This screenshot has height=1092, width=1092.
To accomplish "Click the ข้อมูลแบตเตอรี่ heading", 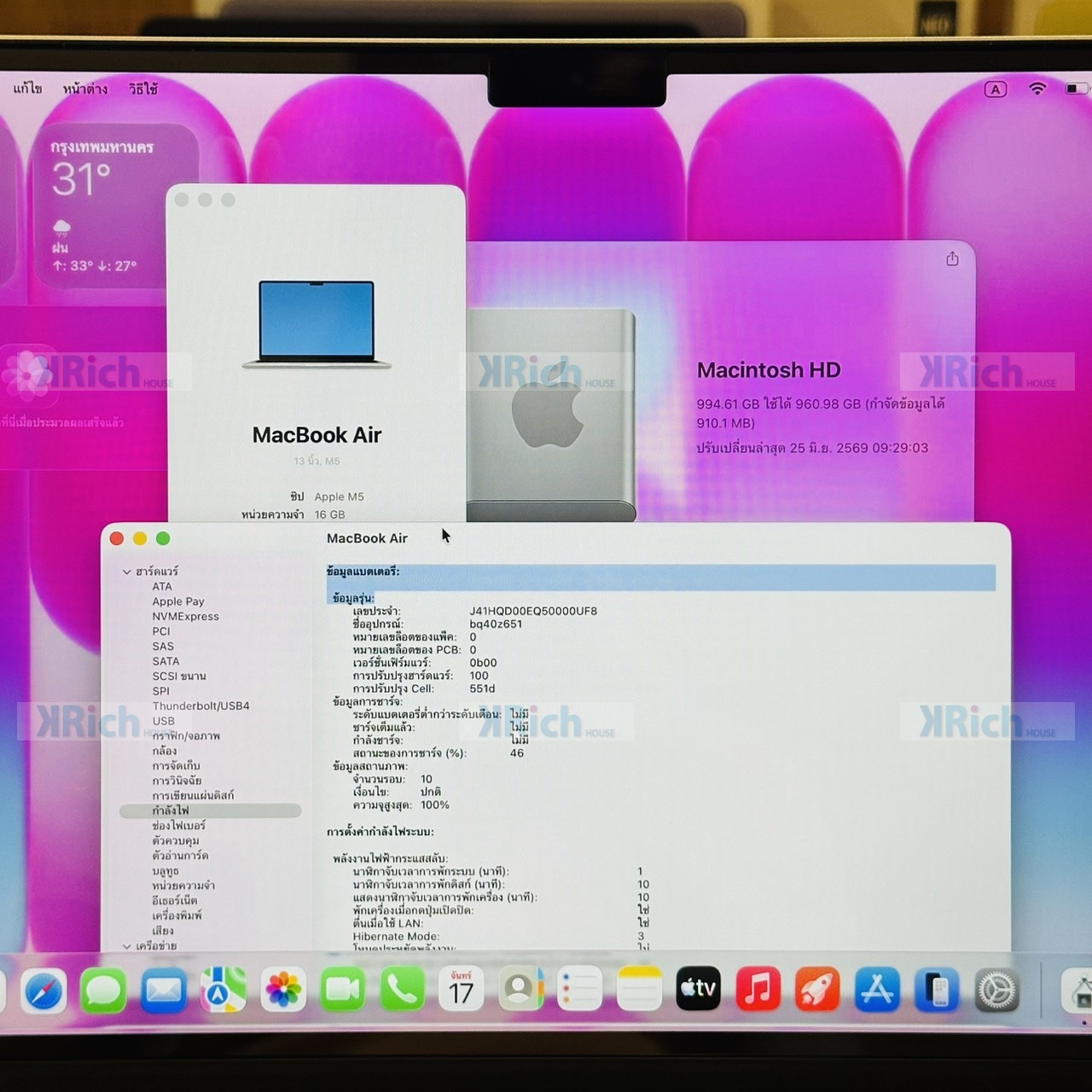I will tap(363, 572).
